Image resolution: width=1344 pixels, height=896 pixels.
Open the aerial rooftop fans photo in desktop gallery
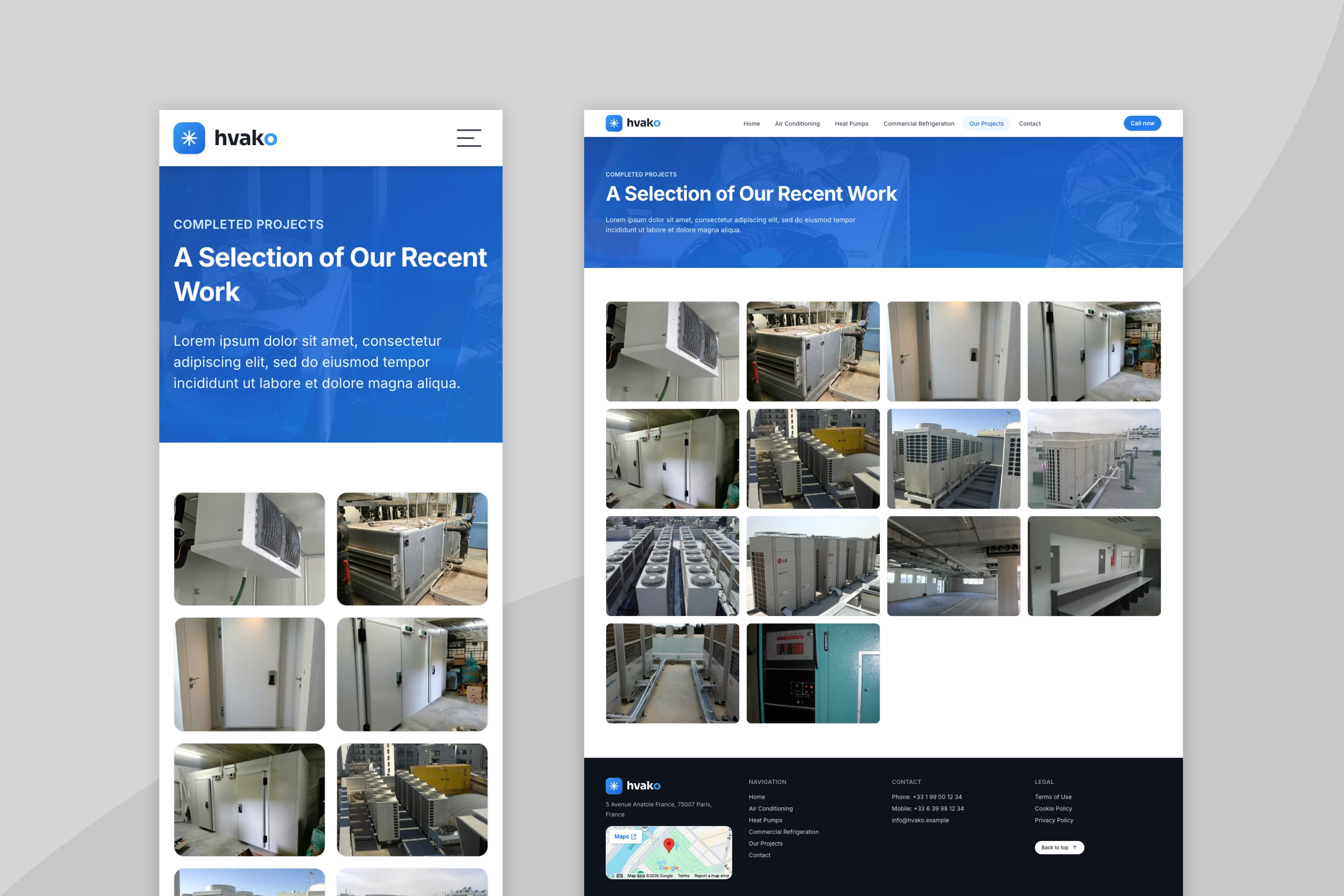672,566
